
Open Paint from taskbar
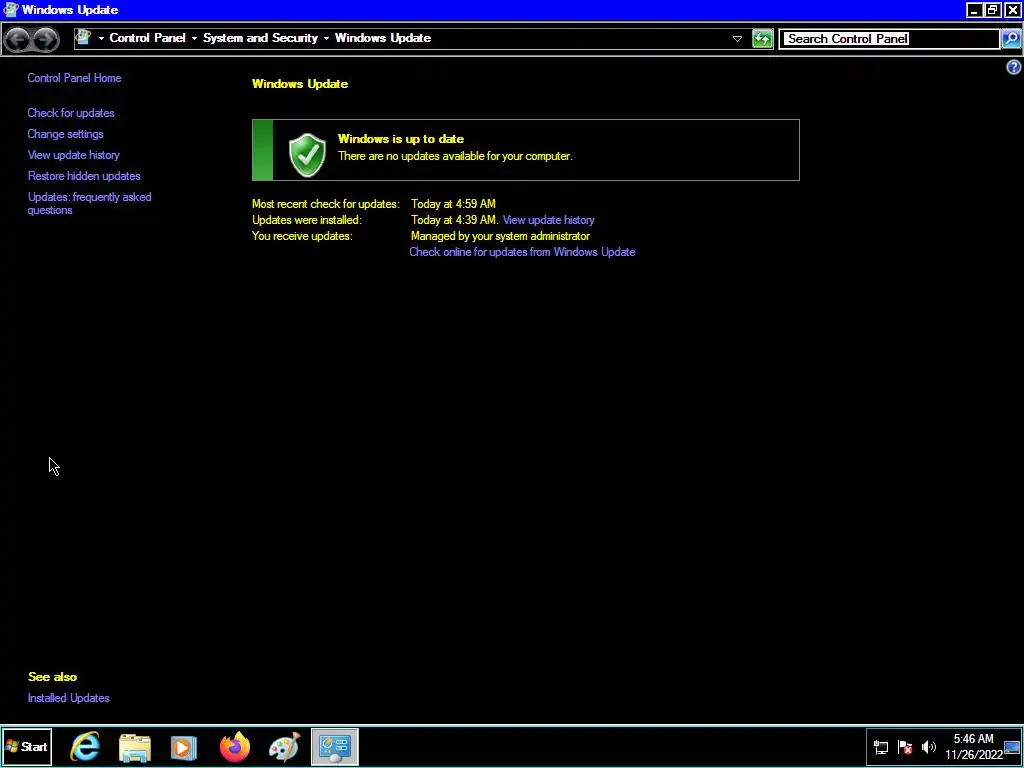[284, 746]
